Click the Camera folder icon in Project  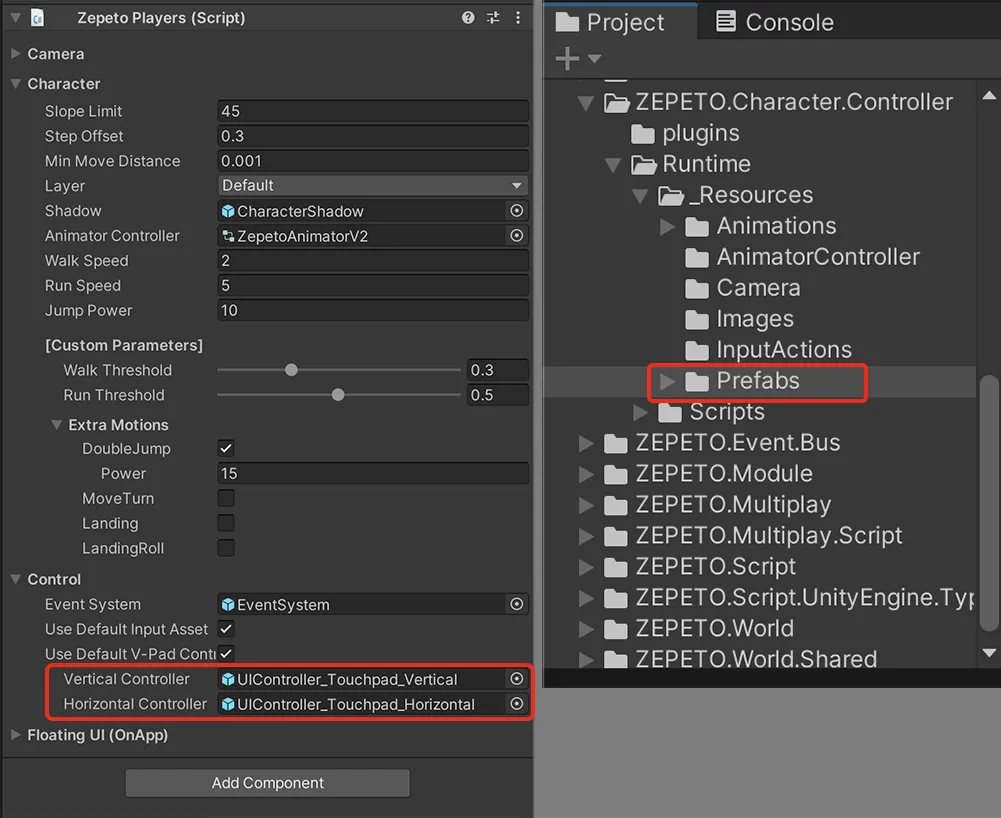696,289
